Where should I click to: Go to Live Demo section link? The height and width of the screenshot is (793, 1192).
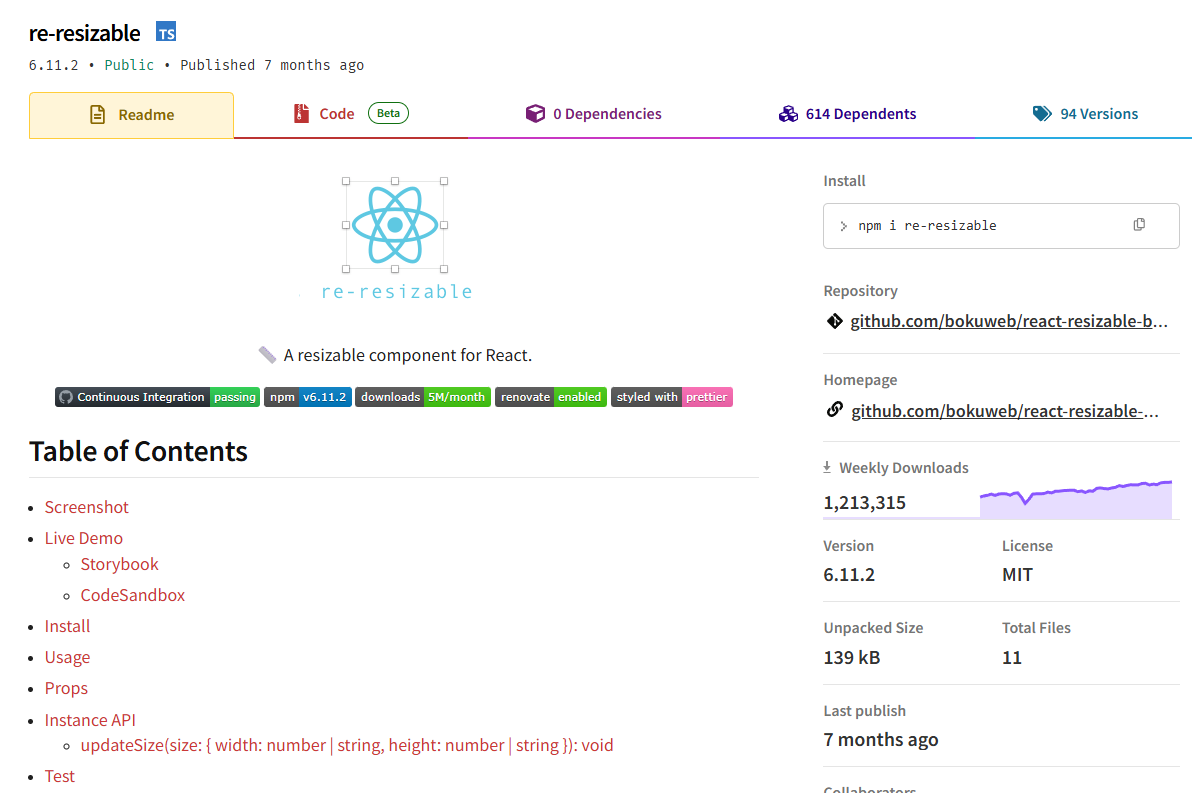pos(84,538)
